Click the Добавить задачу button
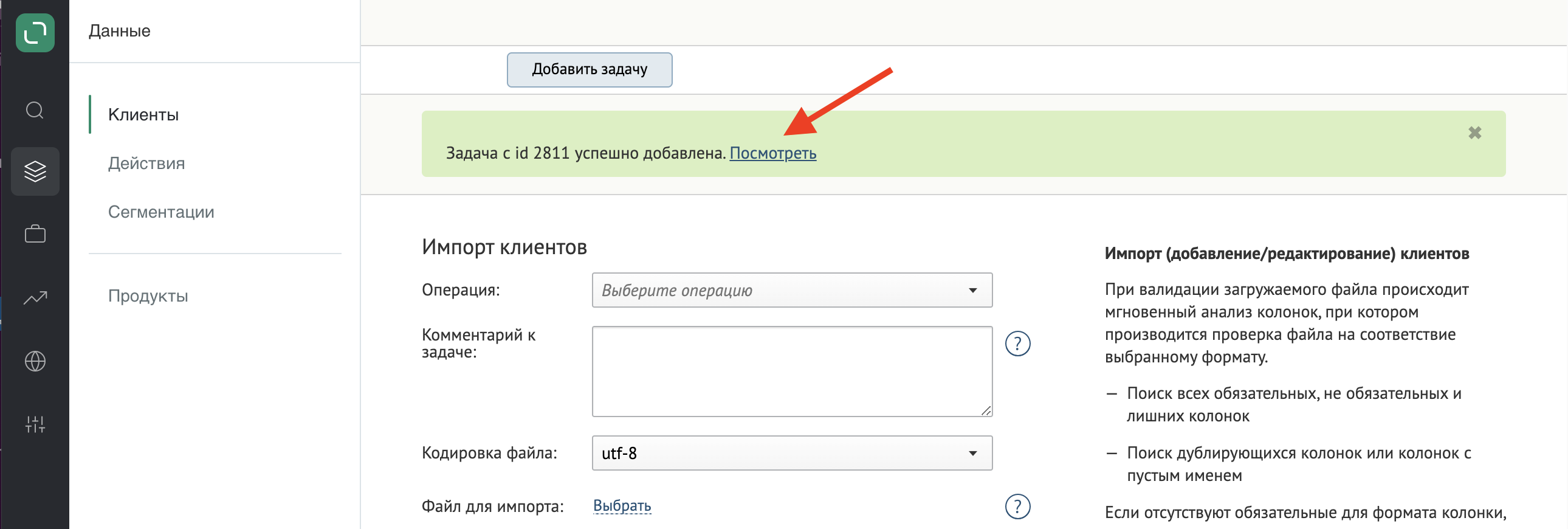Screen dimensions: 1568x529 click(x=590, y=69)
